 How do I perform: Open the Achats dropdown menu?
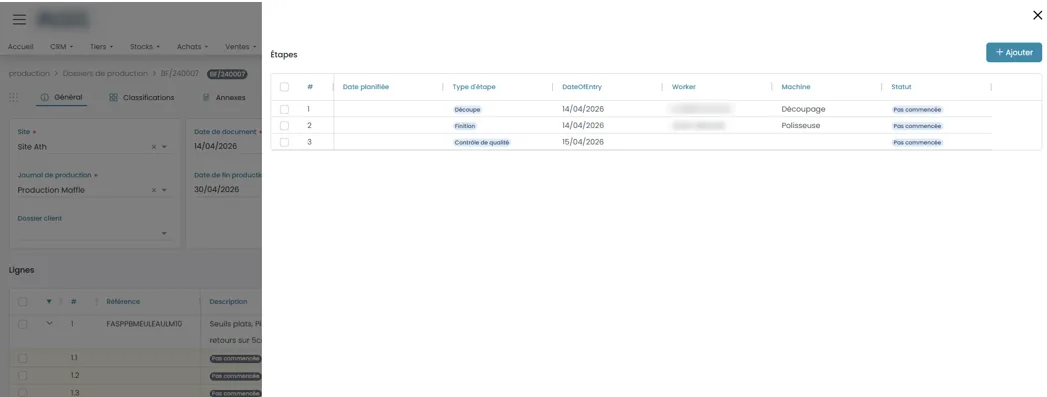192,47
